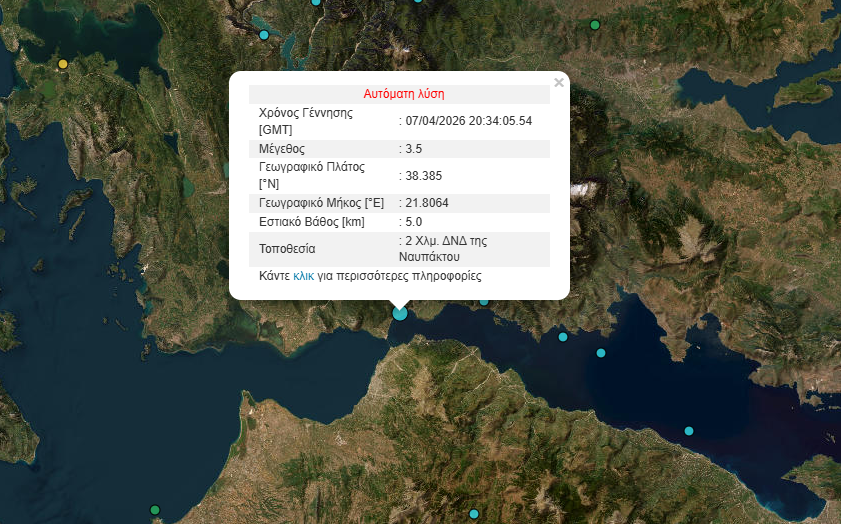Click the origin time 07/04/2026 20:34:05.54
This screenshot has width=841, height=524.
pyautogui.click(x=468, y=121)
